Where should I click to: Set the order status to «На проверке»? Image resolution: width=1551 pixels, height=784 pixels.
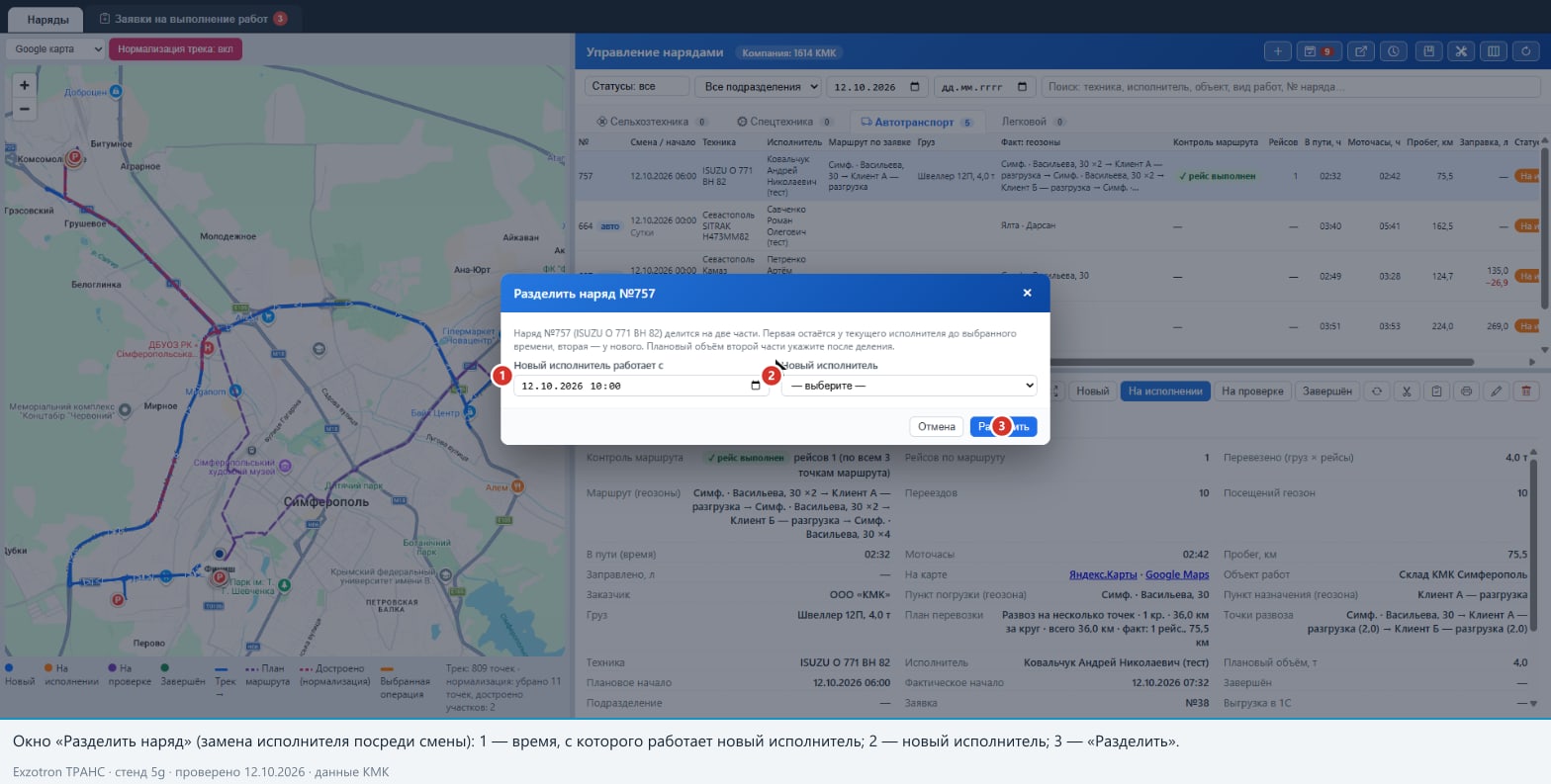point(1252,392)
